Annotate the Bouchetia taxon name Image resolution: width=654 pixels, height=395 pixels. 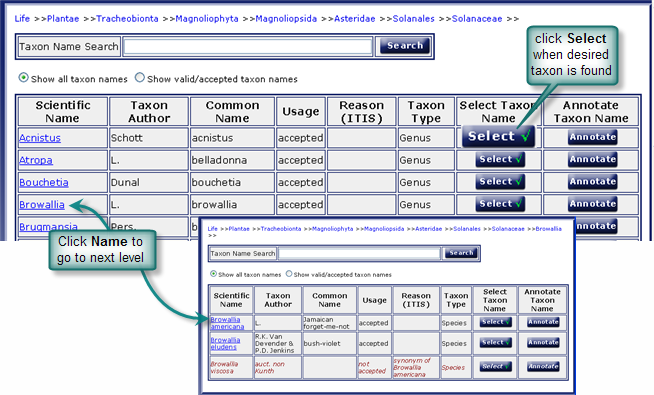pyautogui.click(x=592, y=182)
